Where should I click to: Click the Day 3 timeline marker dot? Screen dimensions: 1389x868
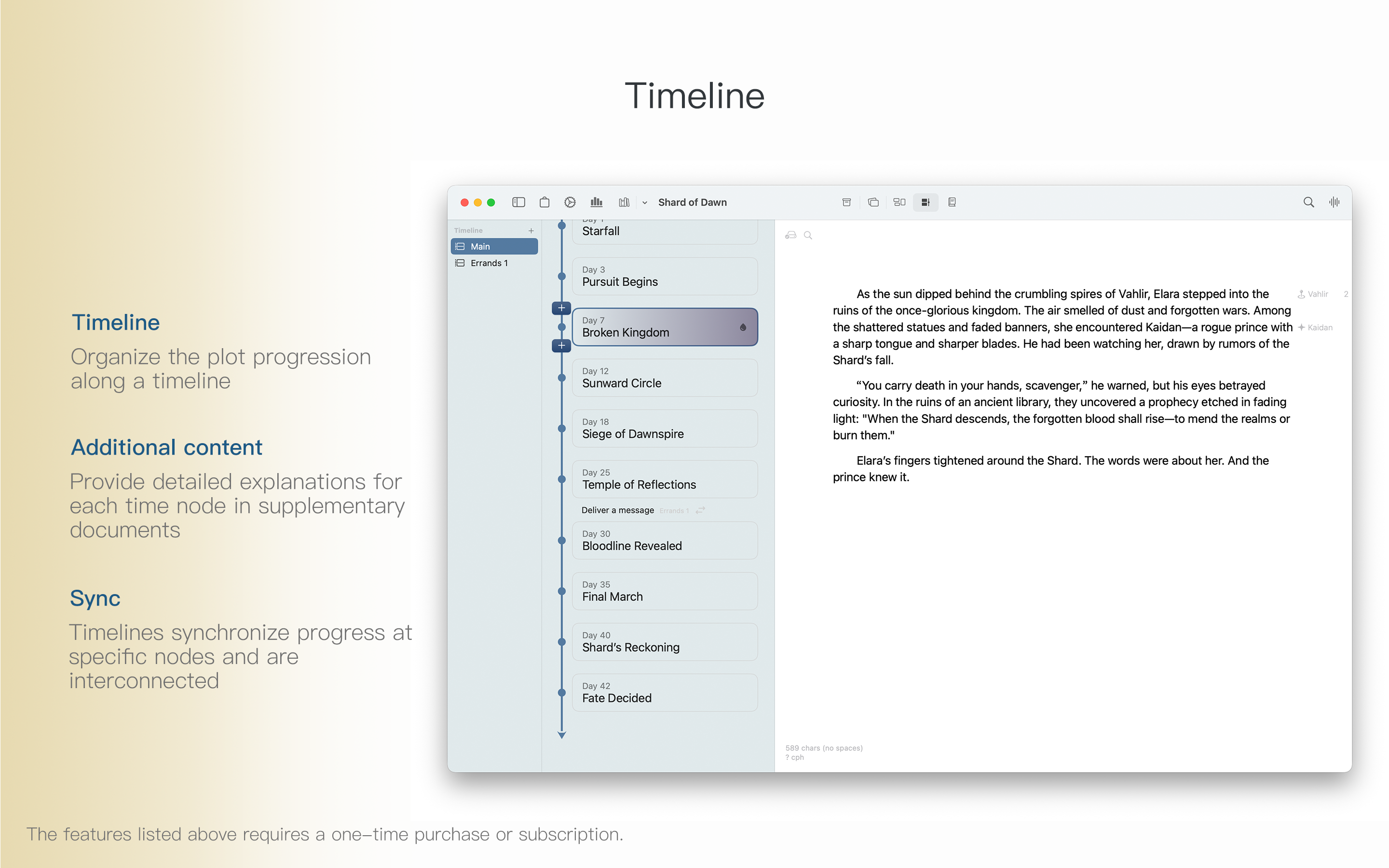pos(561,276)
